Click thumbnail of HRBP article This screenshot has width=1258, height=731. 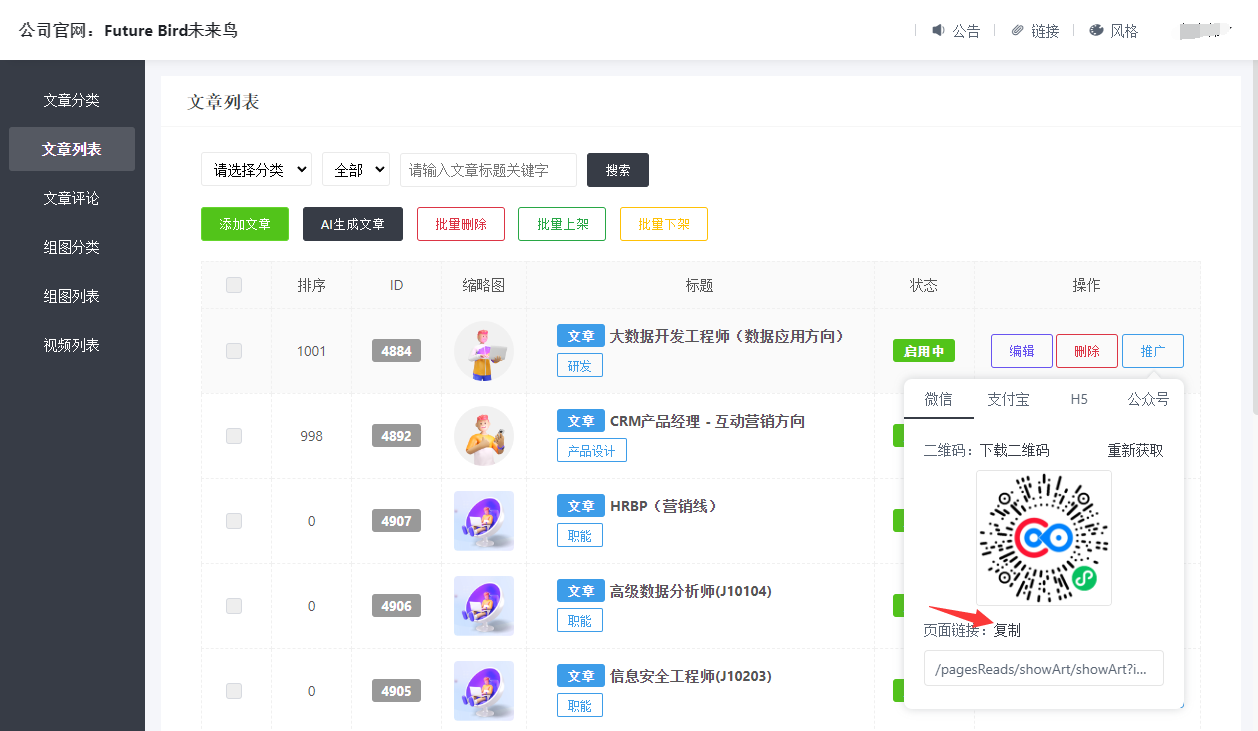[x=484, y=521]
